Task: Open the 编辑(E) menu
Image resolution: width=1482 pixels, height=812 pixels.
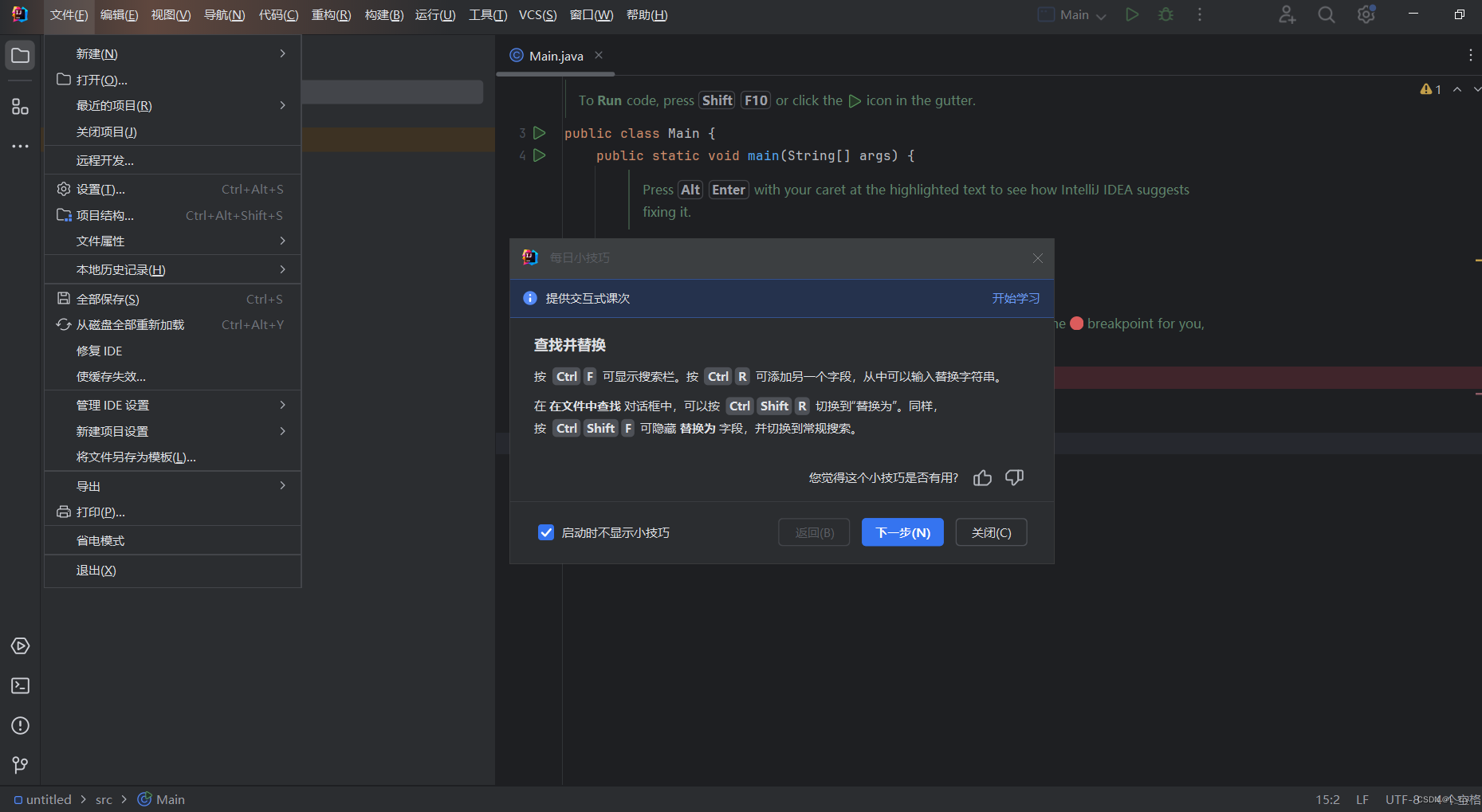Action: point(119,15)
